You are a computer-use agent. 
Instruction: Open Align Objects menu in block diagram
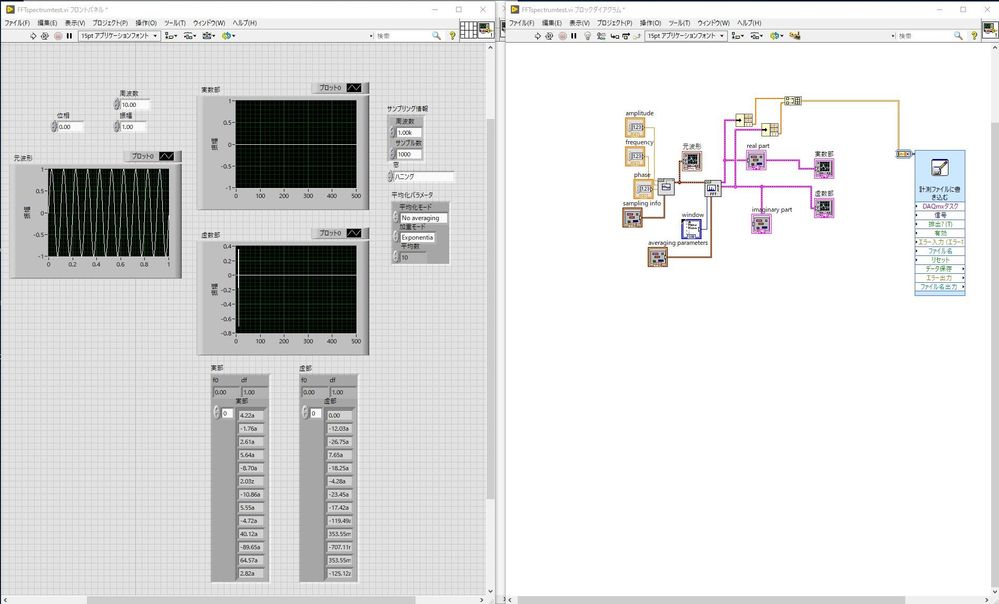point(738,36)
